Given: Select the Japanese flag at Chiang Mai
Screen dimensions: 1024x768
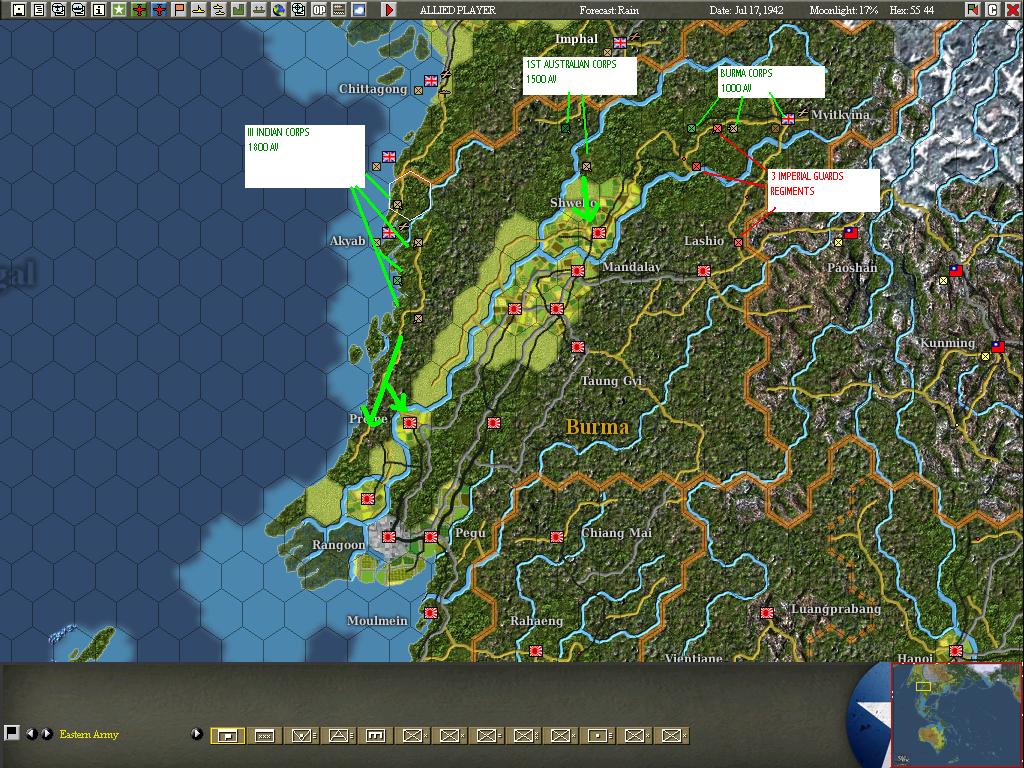Looking at the screenshot, I should point(557,537).
